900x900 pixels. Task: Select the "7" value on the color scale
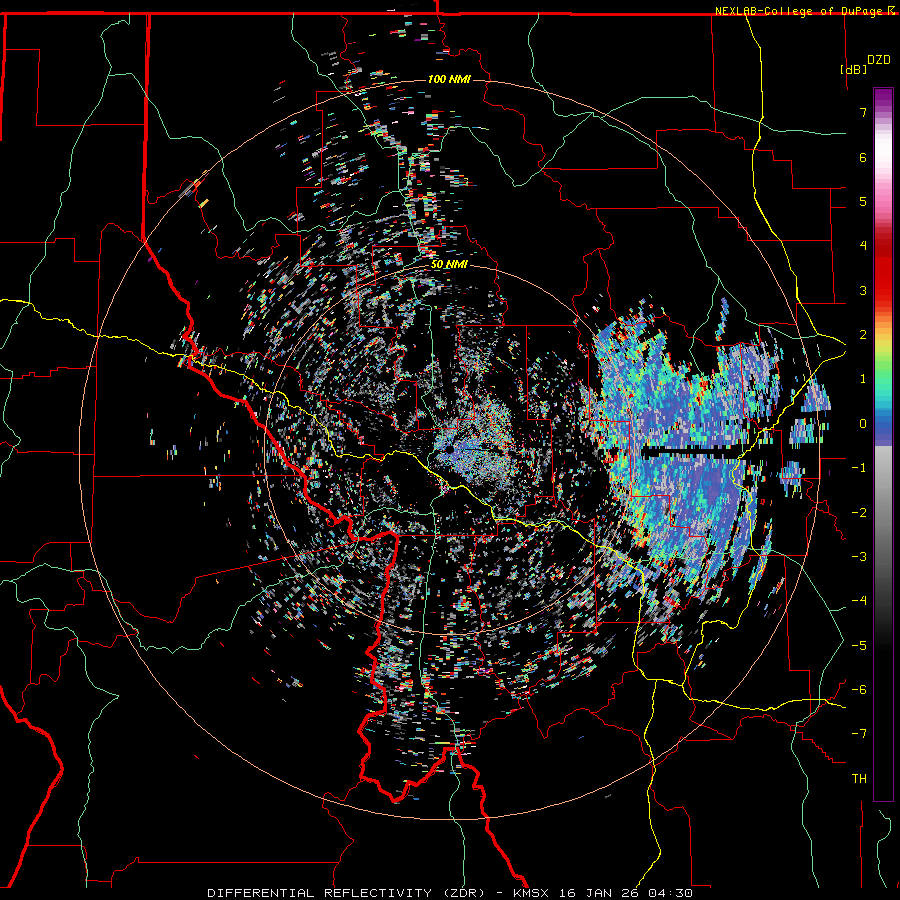pyautogui.click(x=863, y=112)
